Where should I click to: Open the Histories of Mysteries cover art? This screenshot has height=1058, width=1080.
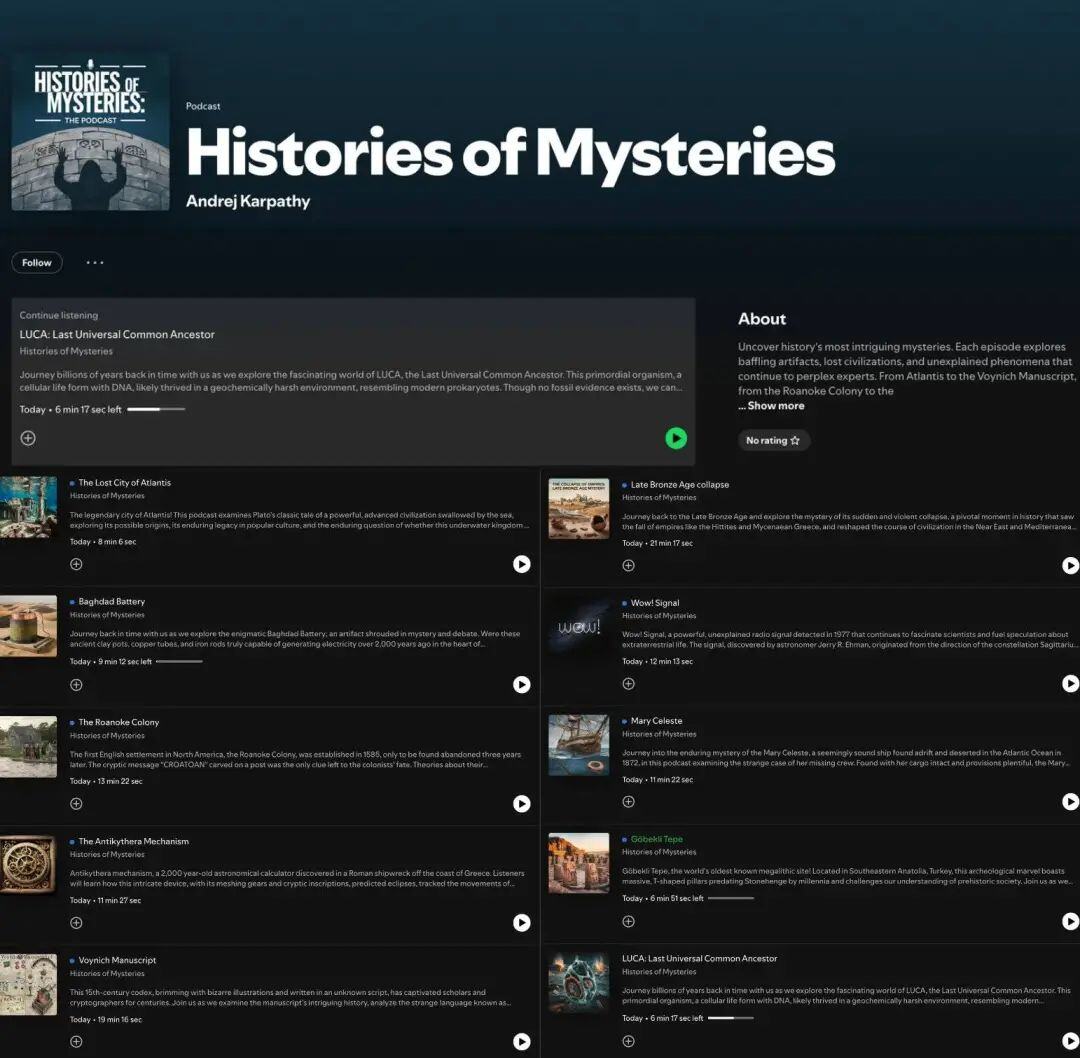coord(90,132)
